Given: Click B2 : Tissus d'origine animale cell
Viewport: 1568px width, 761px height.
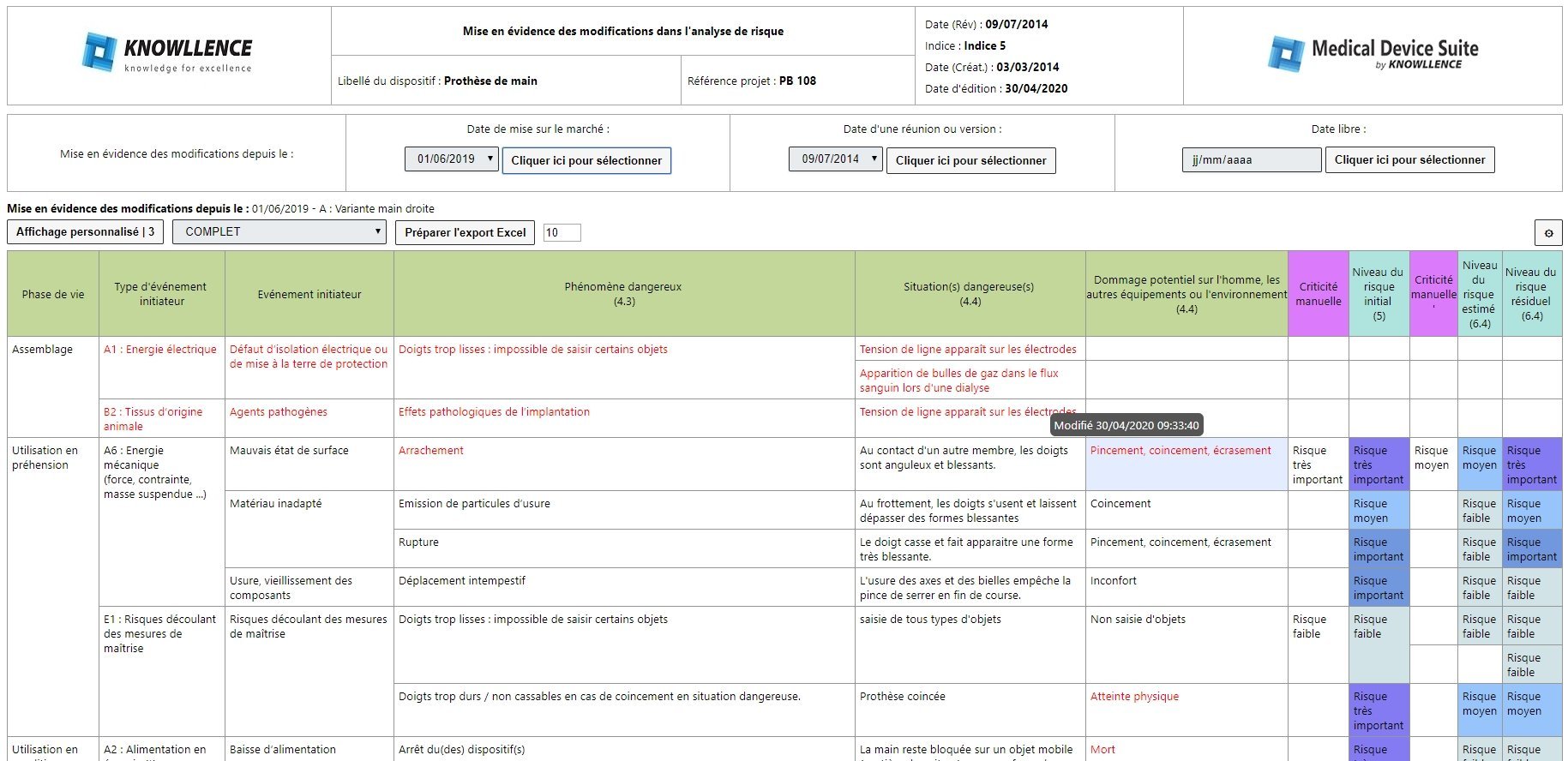Looking at the screenshot, I should (162, 418).
